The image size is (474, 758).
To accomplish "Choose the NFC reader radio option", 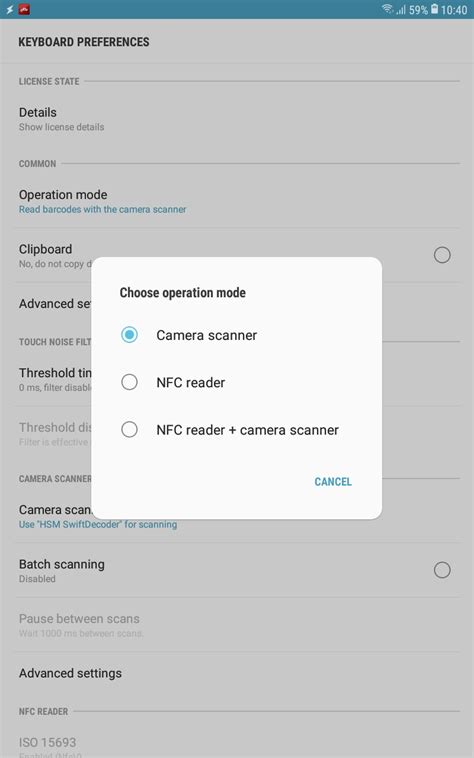I will coord(236,382).
